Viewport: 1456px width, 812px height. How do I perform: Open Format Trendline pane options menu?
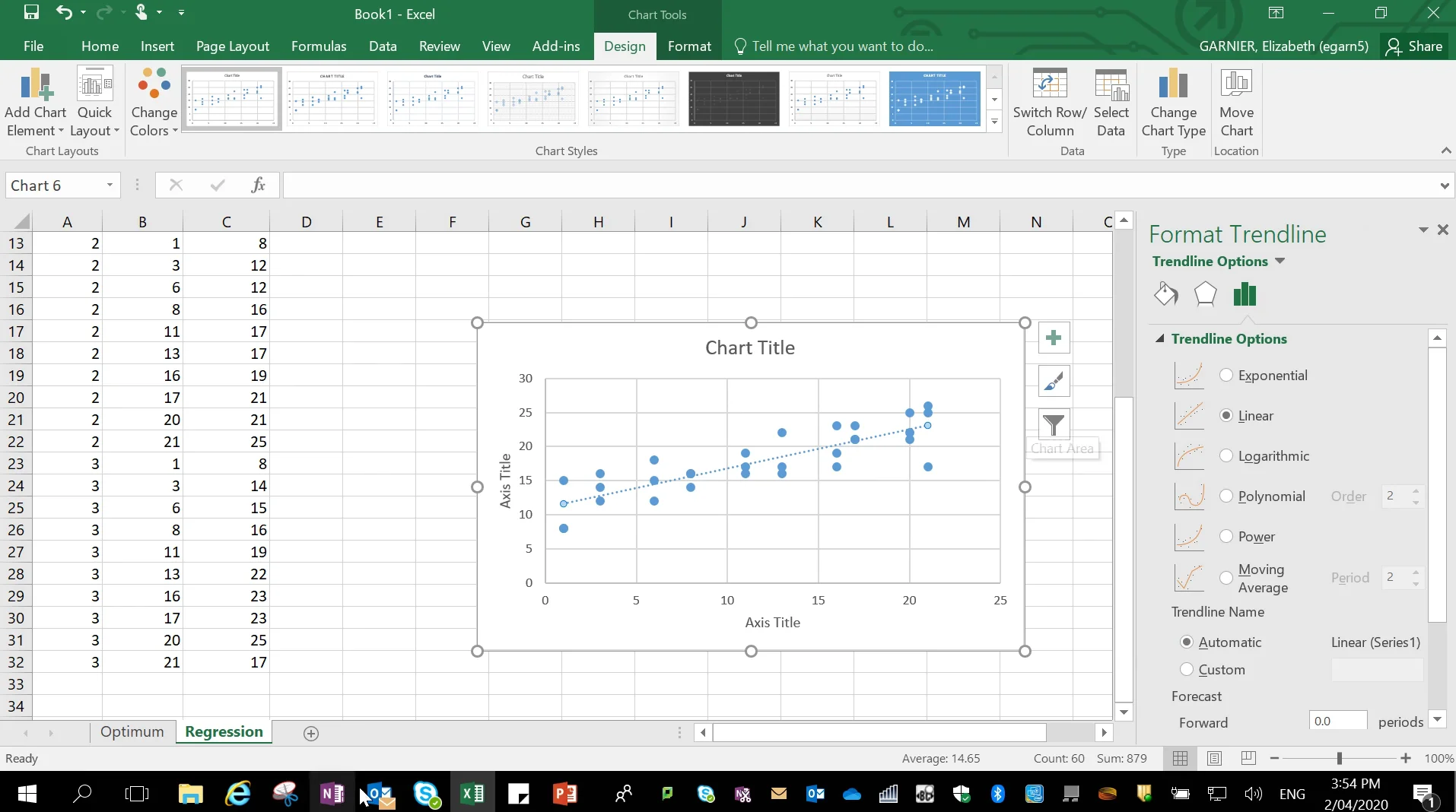coord(1423,230)
